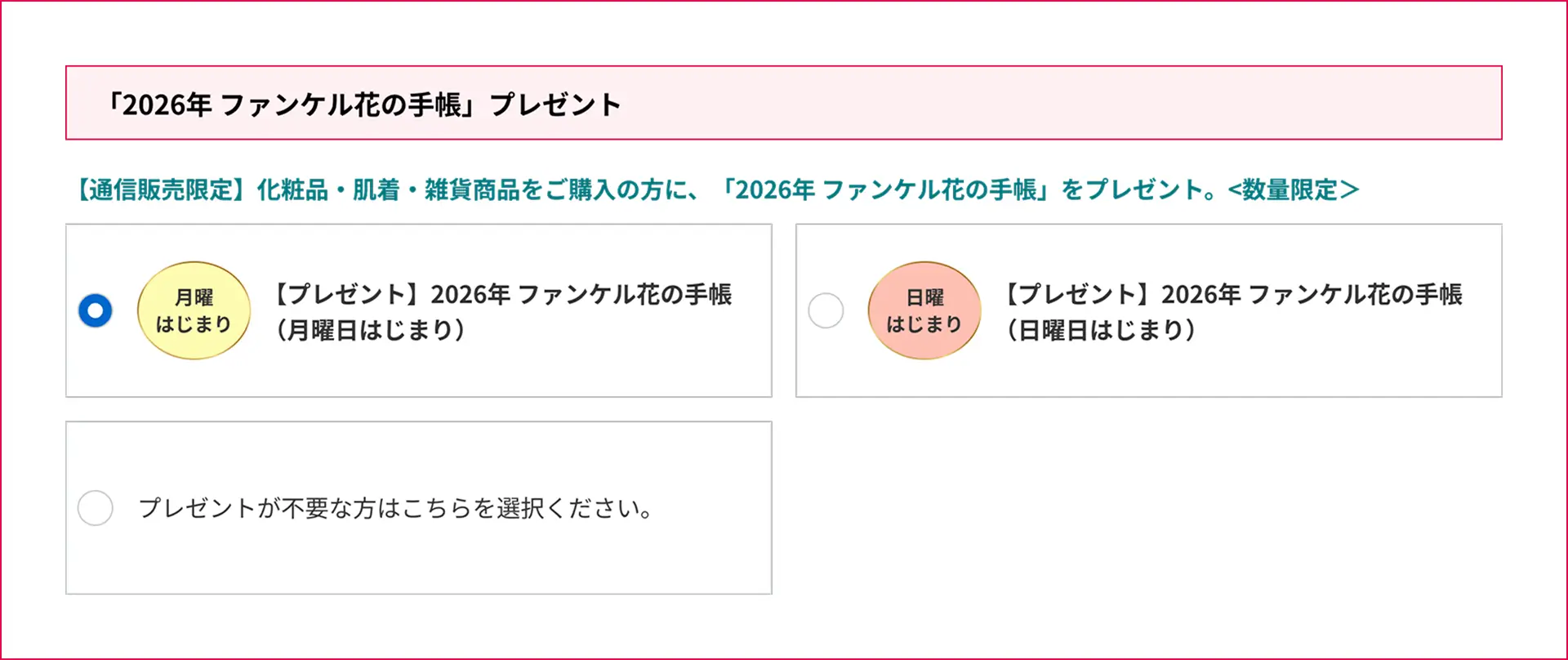Click the teal <数量限定> text
The width and height of the screenshot is (1568, 660).
(x=1294, y=190)
